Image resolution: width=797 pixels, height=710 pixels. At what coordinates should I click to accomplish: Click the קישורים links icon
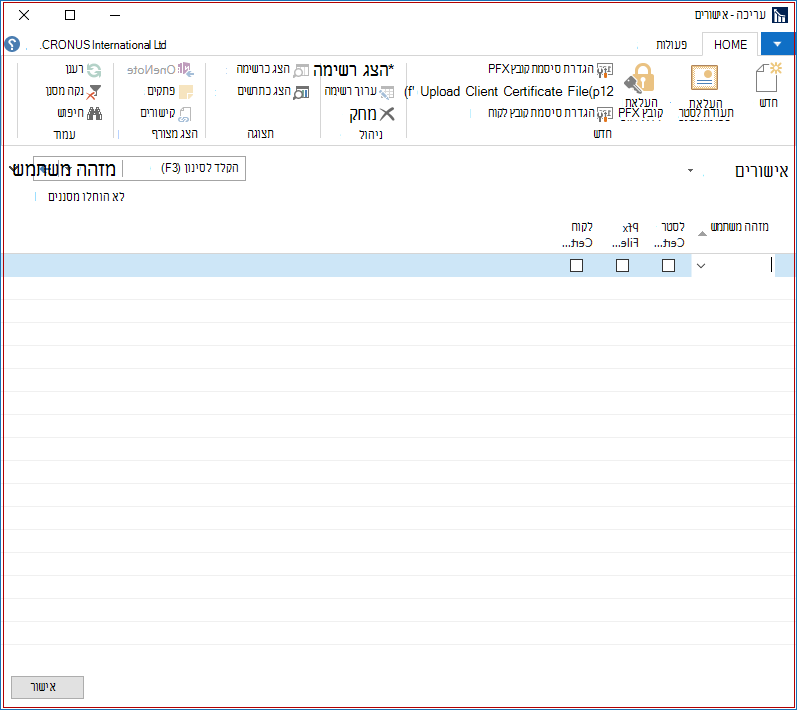[185, 114]
